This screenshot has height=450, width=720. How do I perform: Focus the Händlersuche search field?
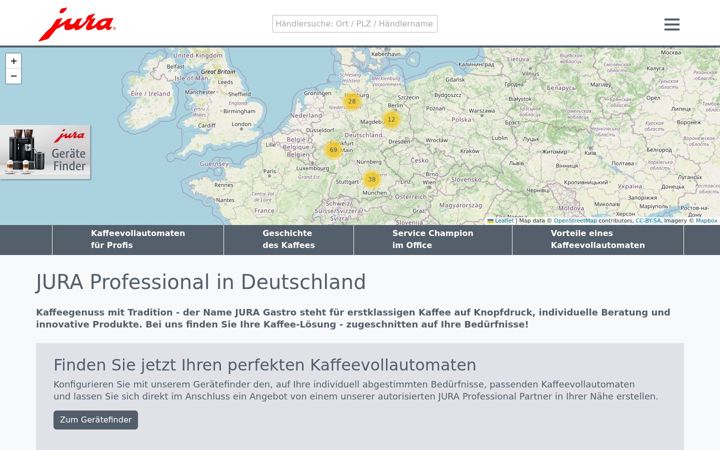tap(354, 24)
